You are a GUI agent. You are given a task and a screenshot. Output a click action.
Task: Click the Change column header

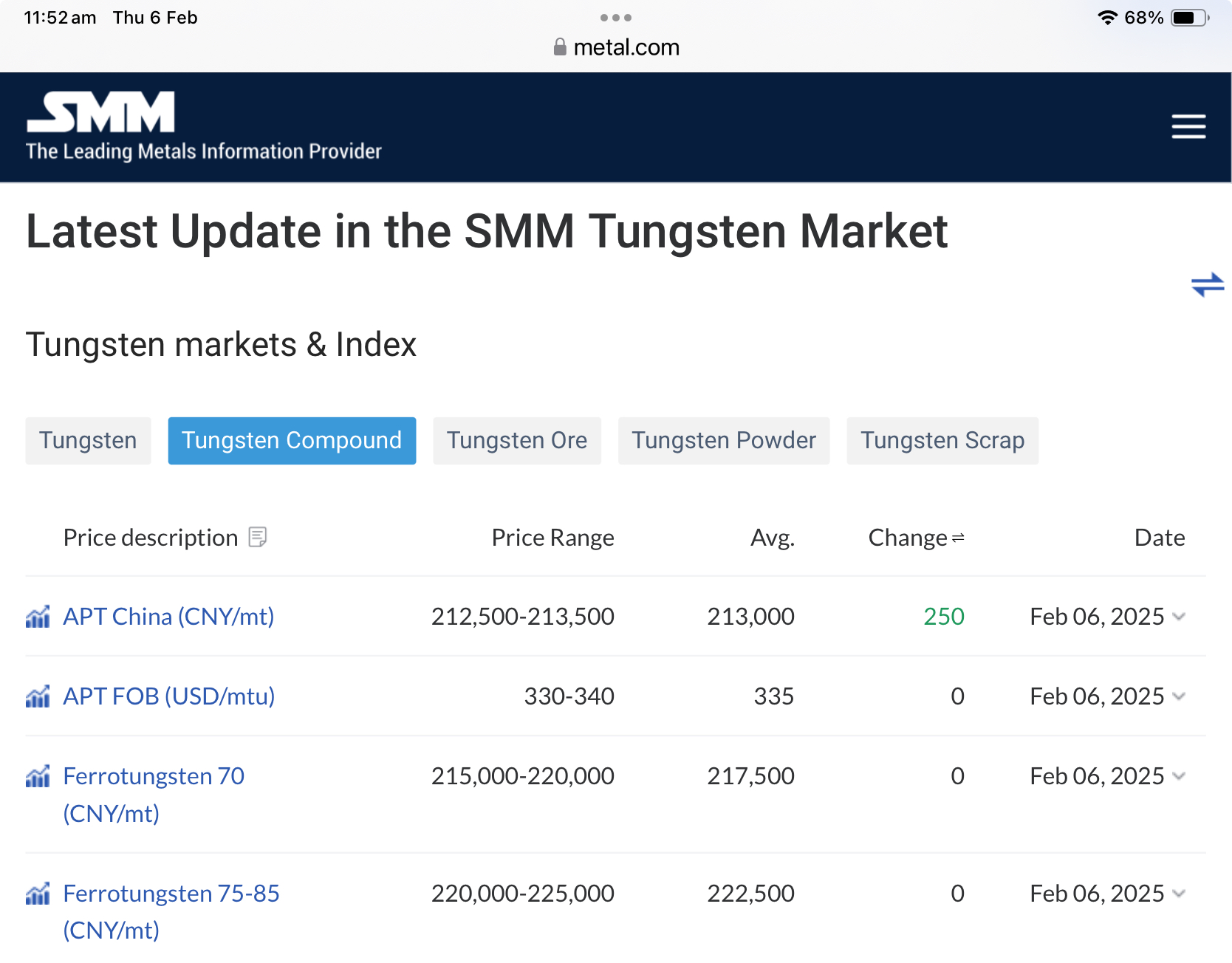tap(908, 538)
